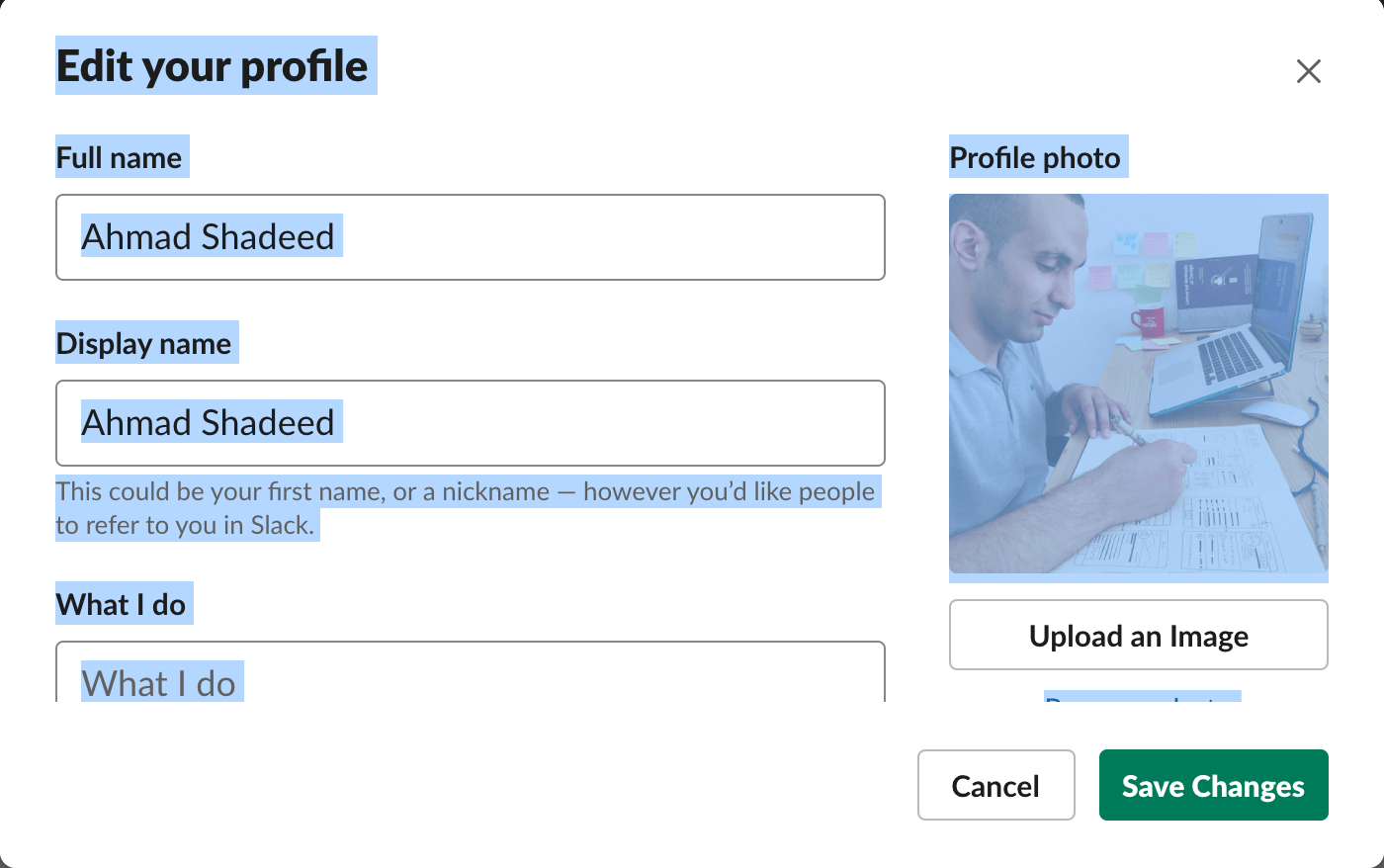
Task: Click the red mug in profile photo
Action: pyautogui.click(x=1148, y=321)
